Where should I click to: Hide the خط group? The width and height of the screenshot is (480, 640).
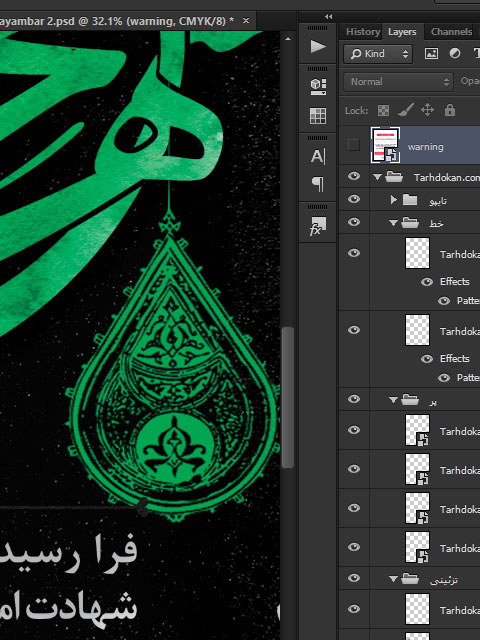(354, 222)
